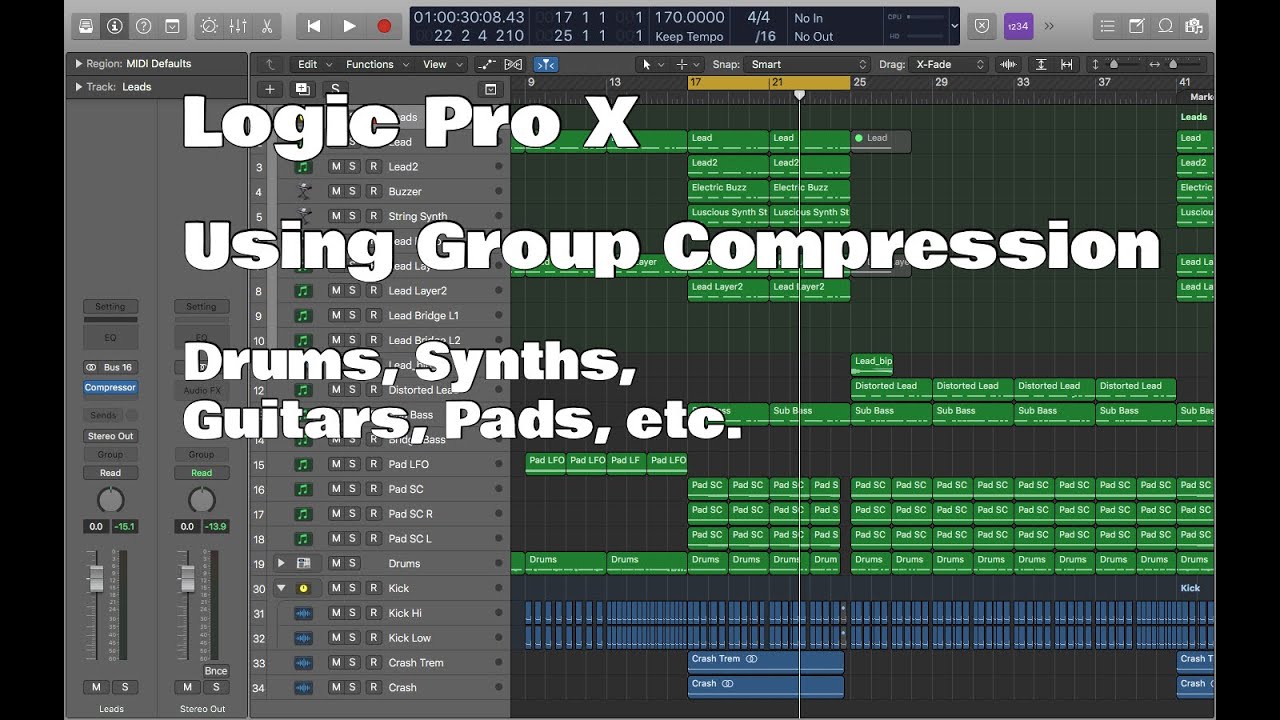1280x720 pixels.
Task: Jump to the project beginning
Action: click(x=314, y=26)
